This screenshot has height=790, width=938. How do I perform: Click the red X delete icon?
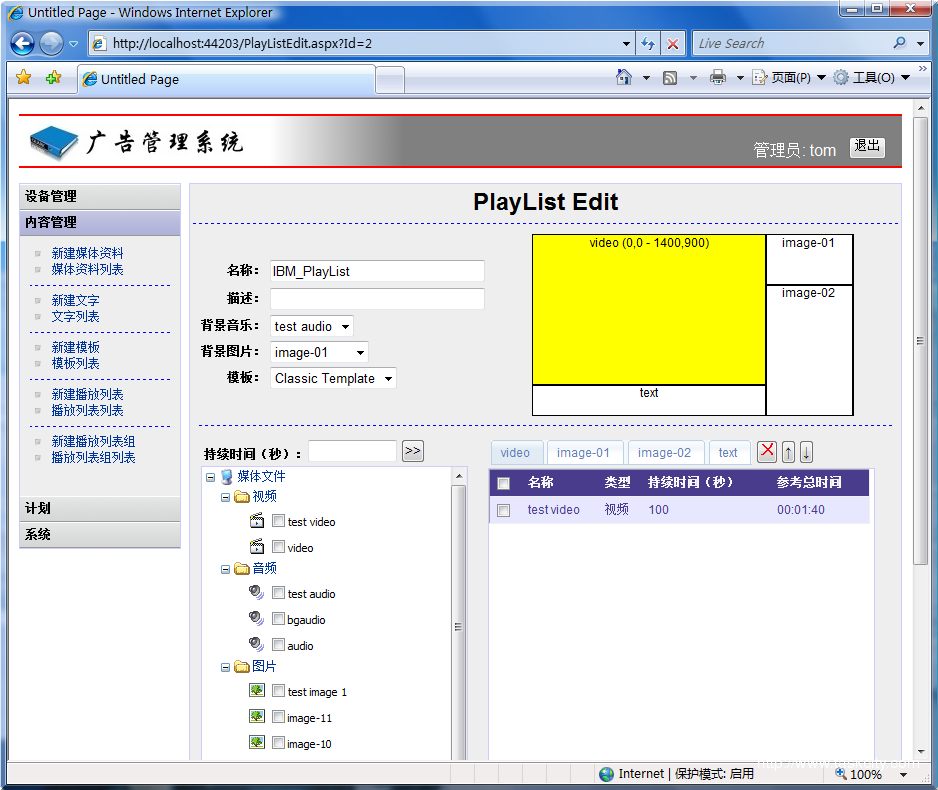pos(767,452)
